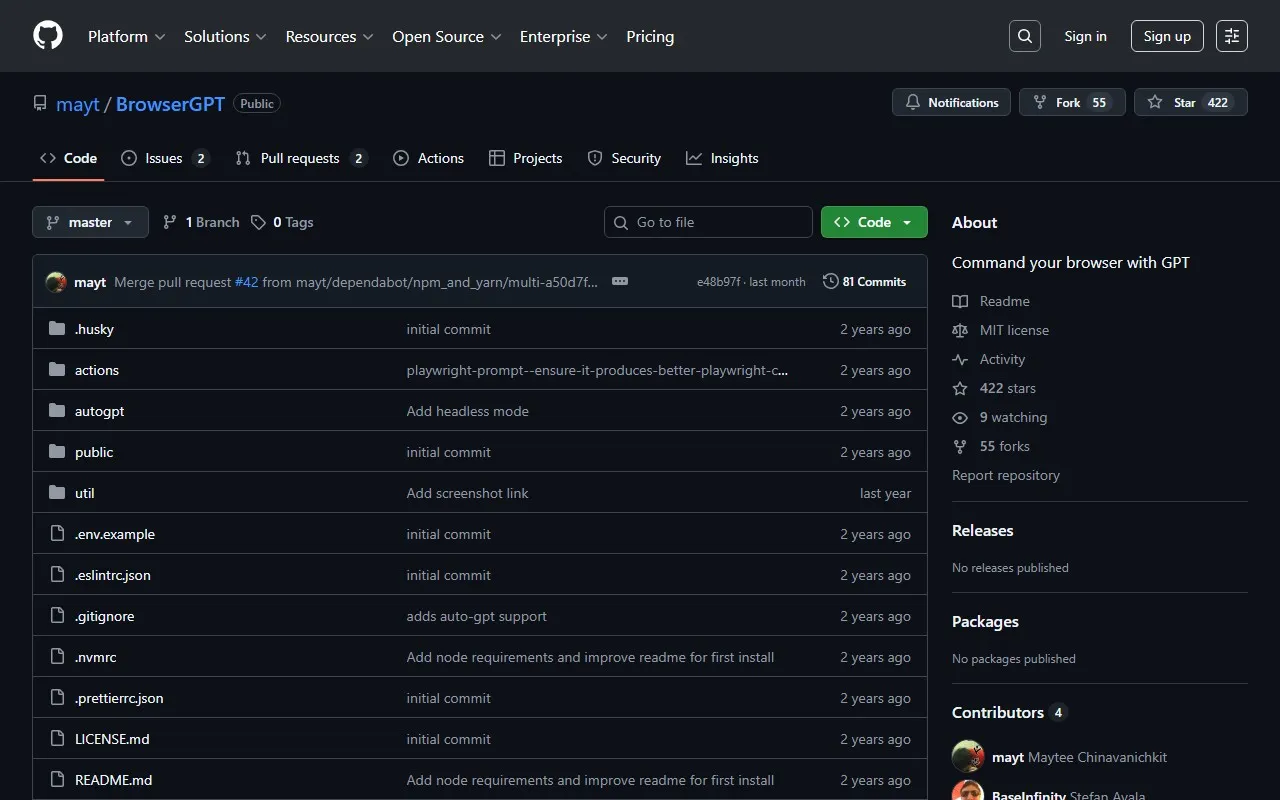Click the file icon beside README.md
This screenshot has width=1280, height=800.
click(57, 779)
